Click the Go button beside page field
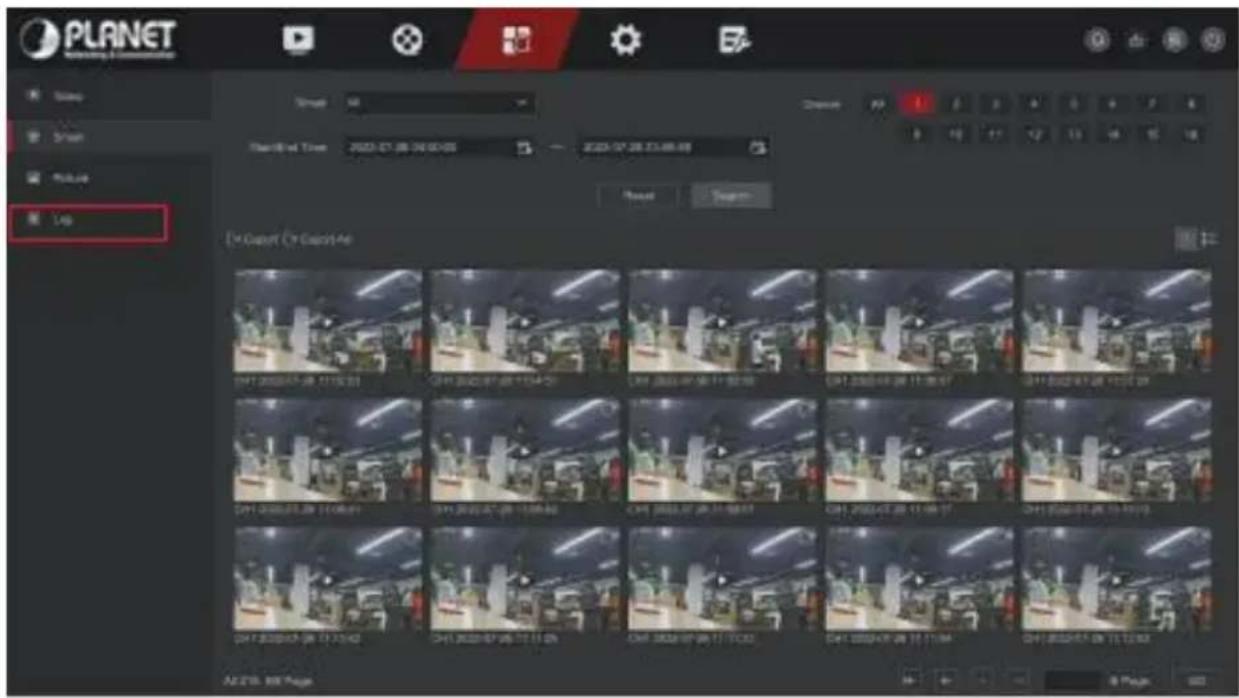Image resolution: width=1239 pixels, height=698 pixels. point(1197,680)
